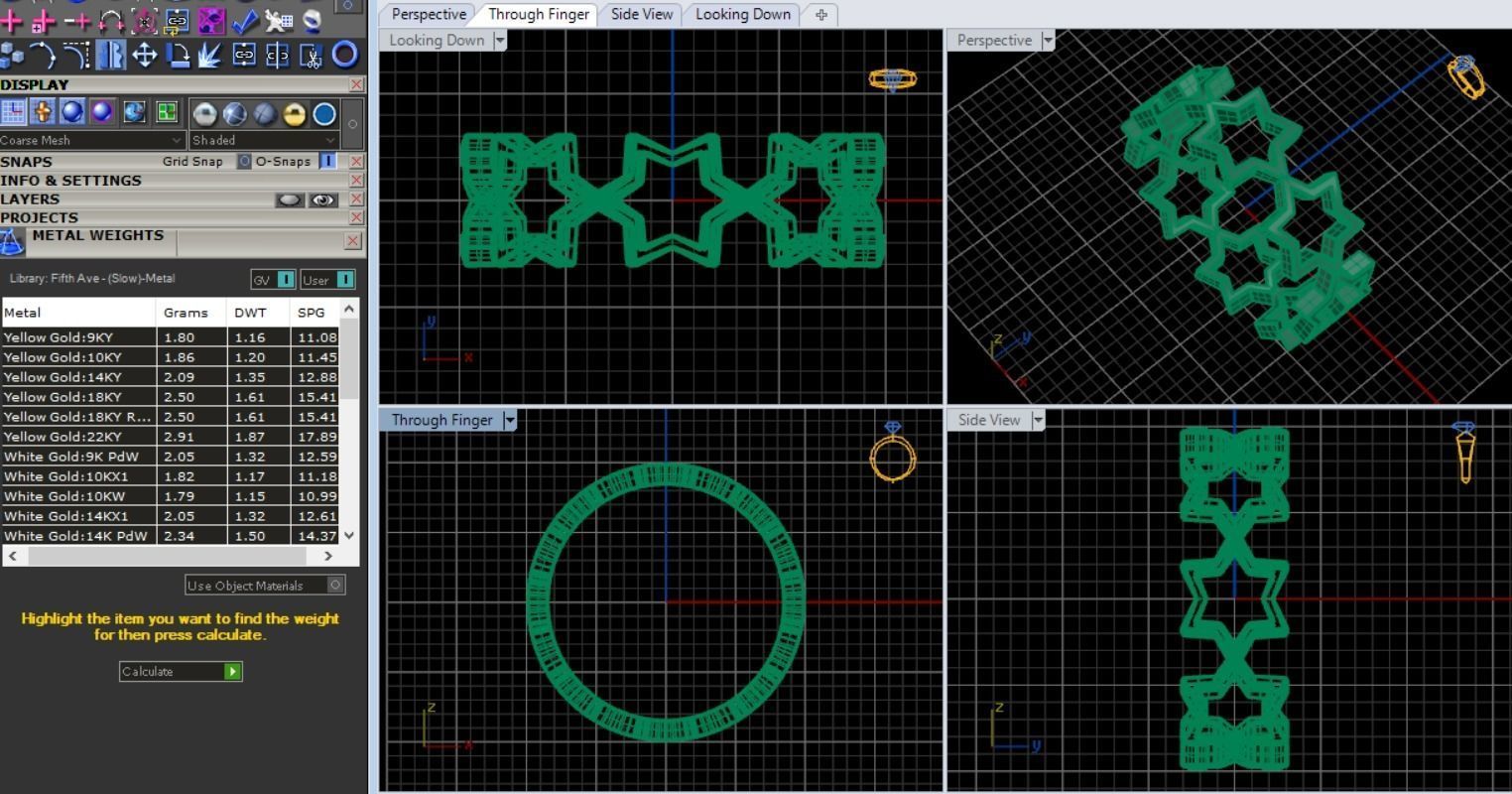Add a new viewport tab with plus

coord(820,14)
